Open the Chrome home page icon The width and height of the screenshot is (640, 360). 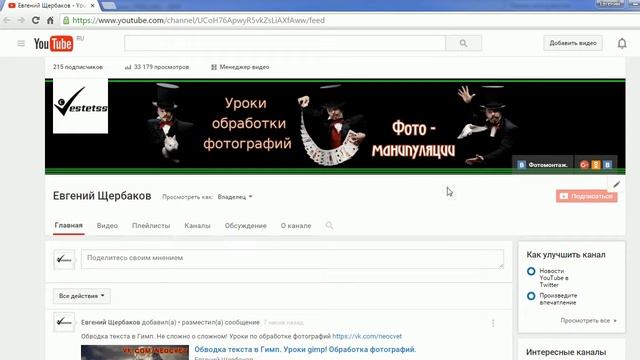(x=50, y=20)
